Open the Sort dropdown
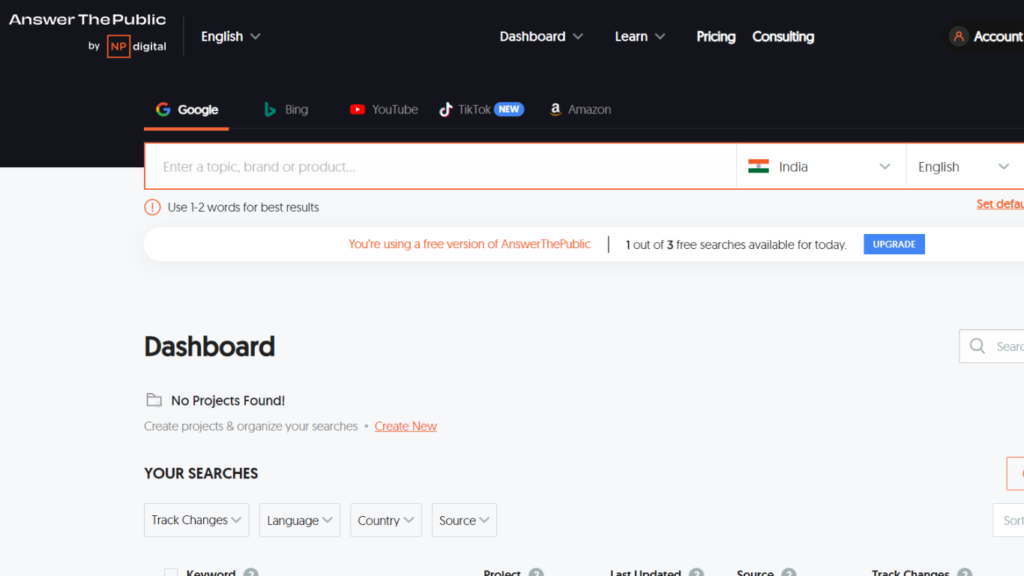The width and height of the screenshot is (1024, 576). point(1008,520)
